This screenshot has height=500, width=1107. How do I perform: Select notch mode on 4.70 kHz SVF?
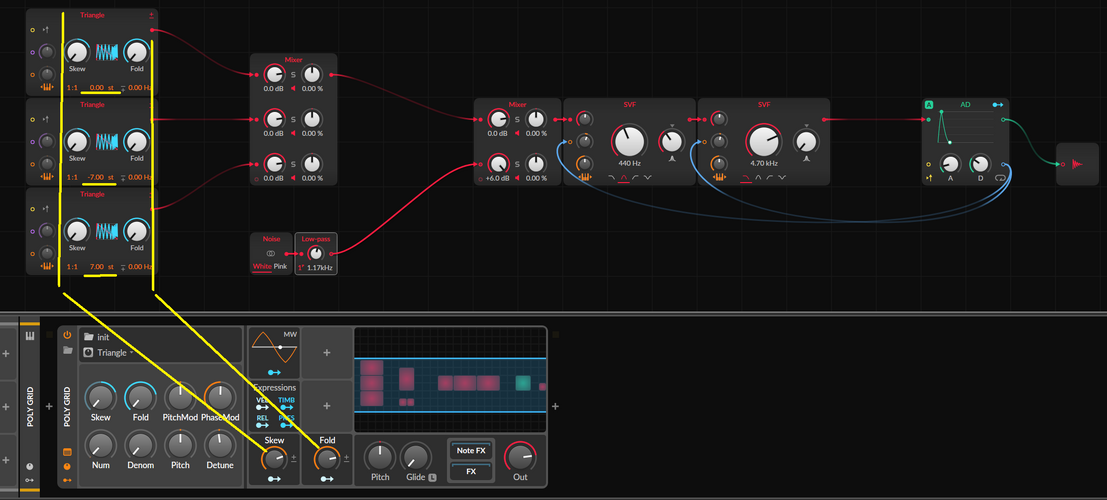(782, 177)
